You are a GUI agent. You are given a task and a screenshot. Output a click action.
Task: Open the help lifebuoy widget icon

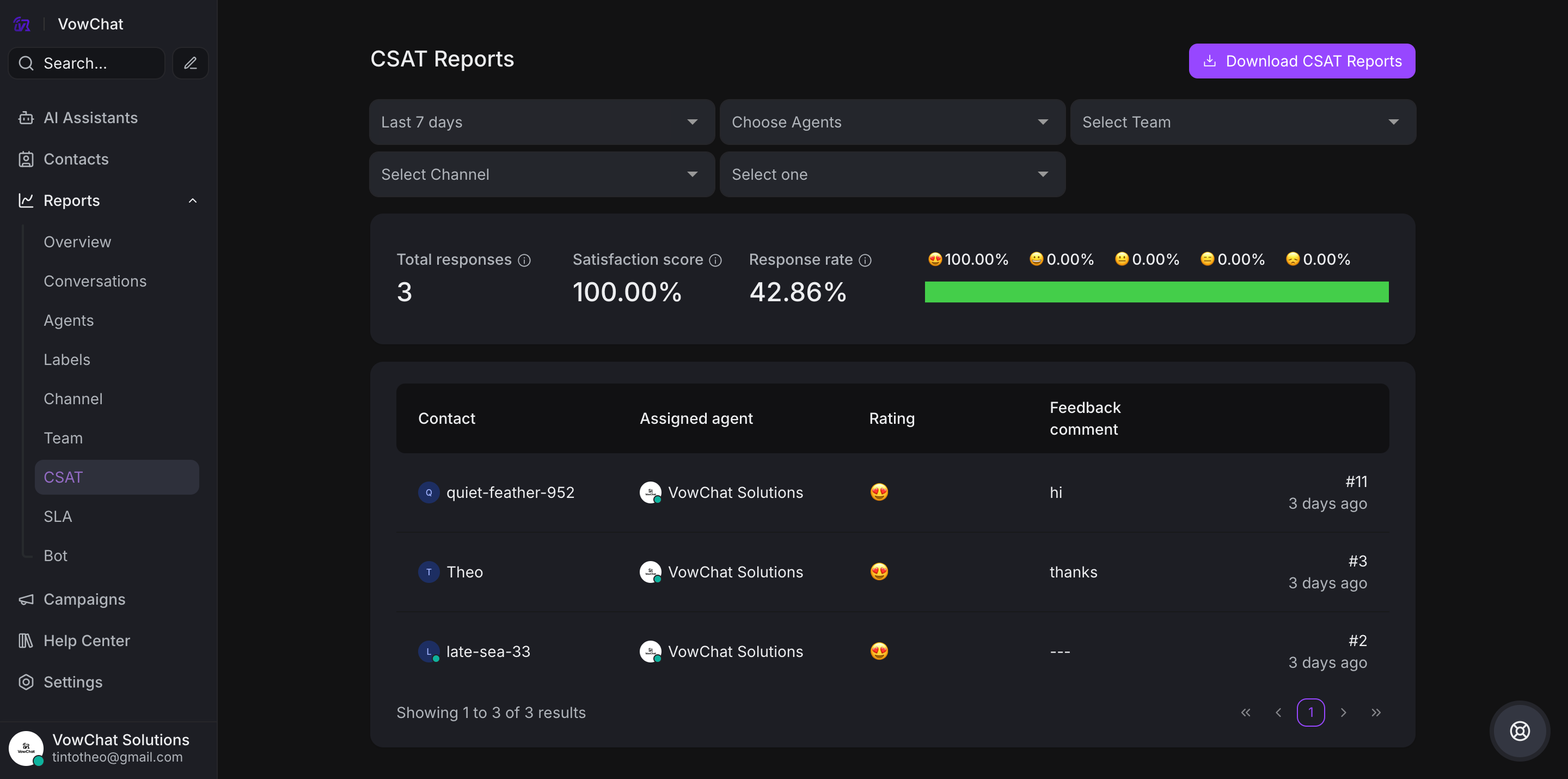pos(1520,731)
